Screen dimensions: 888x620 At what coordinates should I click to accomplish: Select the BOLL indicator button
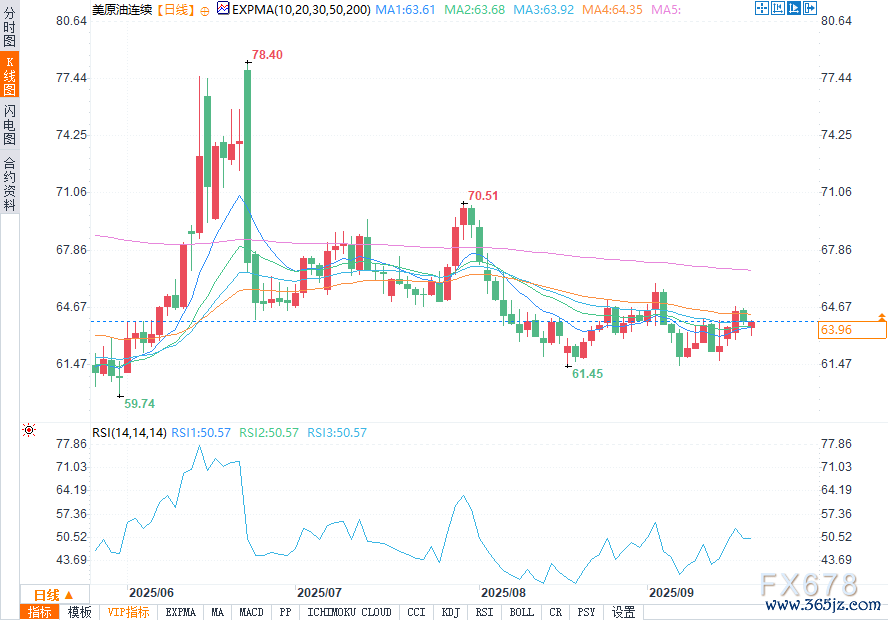point(521,612)
